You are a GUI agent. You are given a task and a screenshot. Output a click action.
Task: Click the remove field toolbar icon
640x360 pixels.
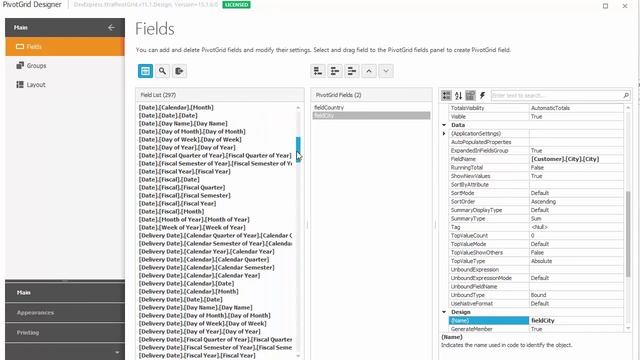352,71
